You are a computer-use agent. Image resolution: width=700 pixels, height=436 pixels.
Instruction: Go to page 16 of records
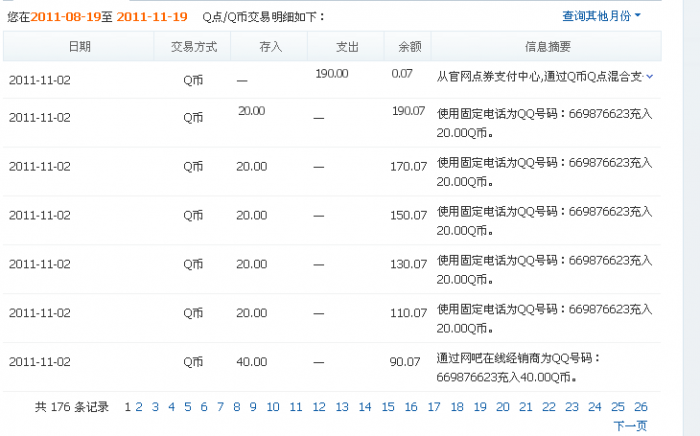pyautogui.click(x=411, y=407)
